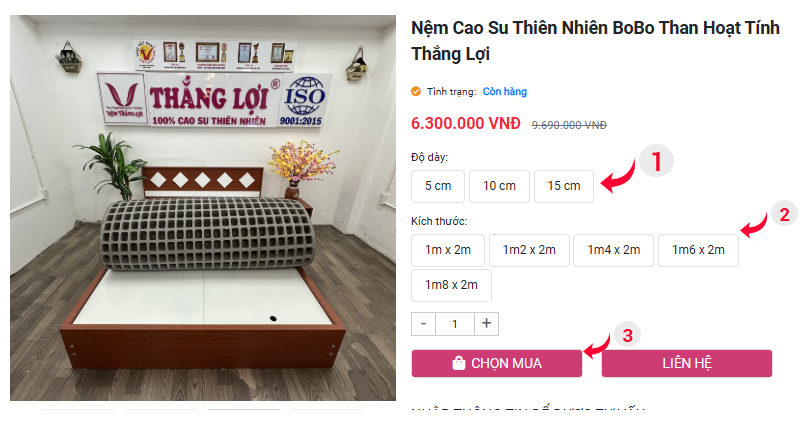
Task: Click the Còn hàng stock status link
Action: 504,91
